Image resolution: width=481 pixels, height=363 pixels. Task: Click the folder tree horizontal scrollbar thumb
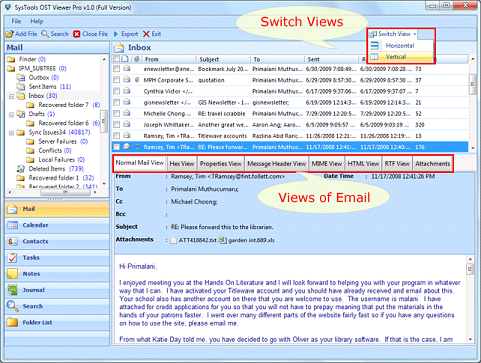click(x=65, y=192)
